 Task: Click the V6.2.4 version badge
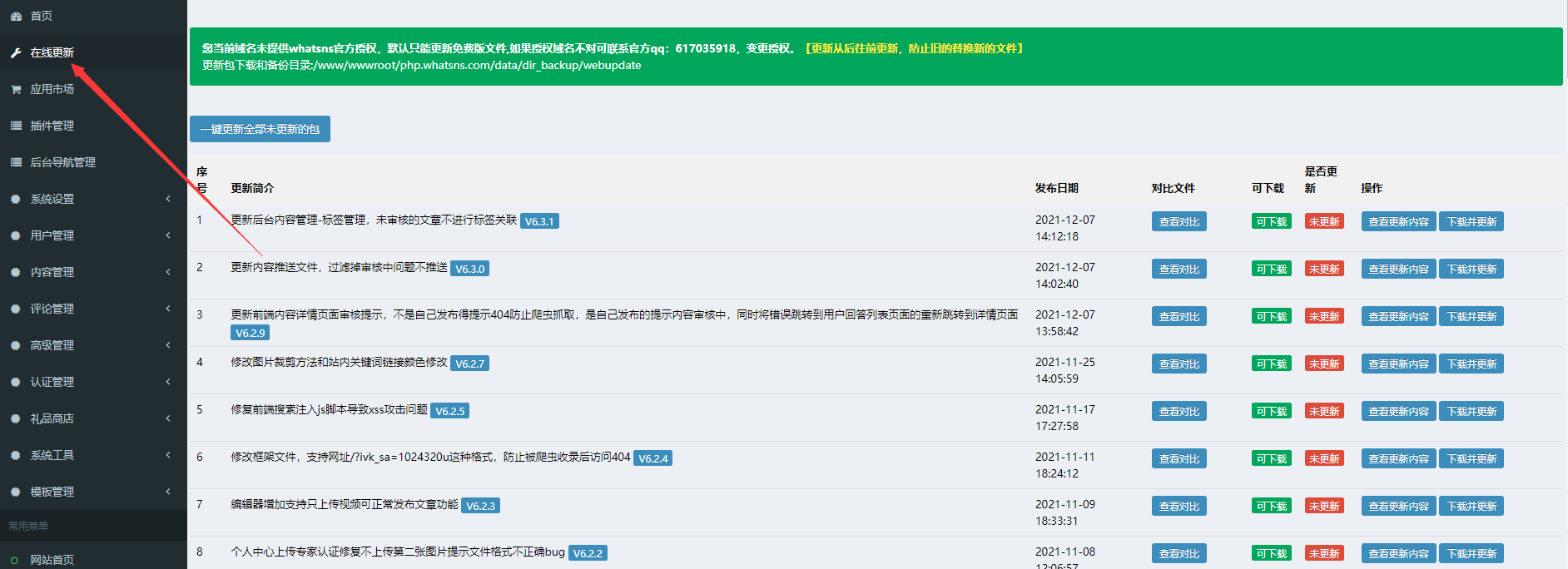tap(653, 458)
